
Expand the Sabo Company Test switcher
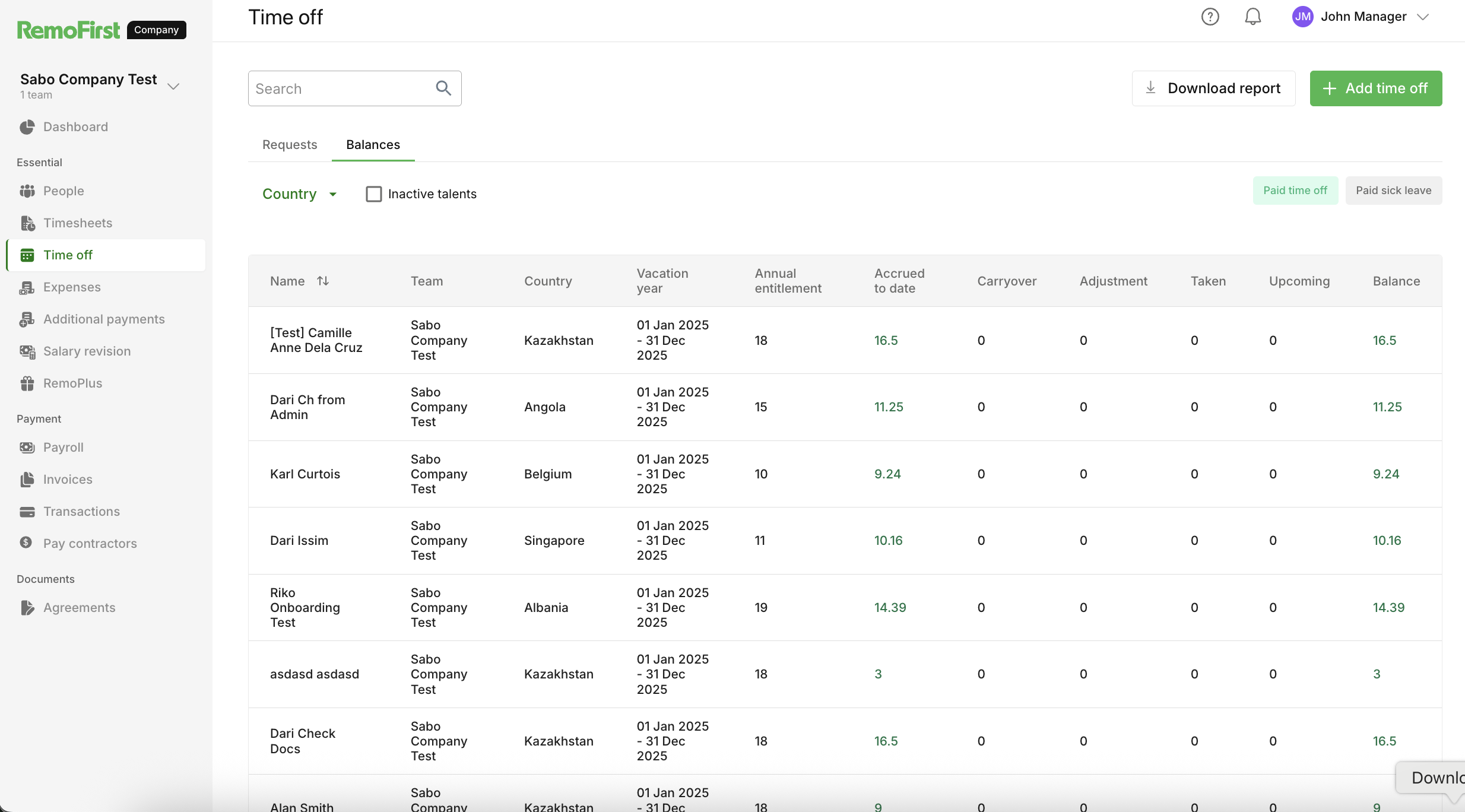tap(173, 86)
